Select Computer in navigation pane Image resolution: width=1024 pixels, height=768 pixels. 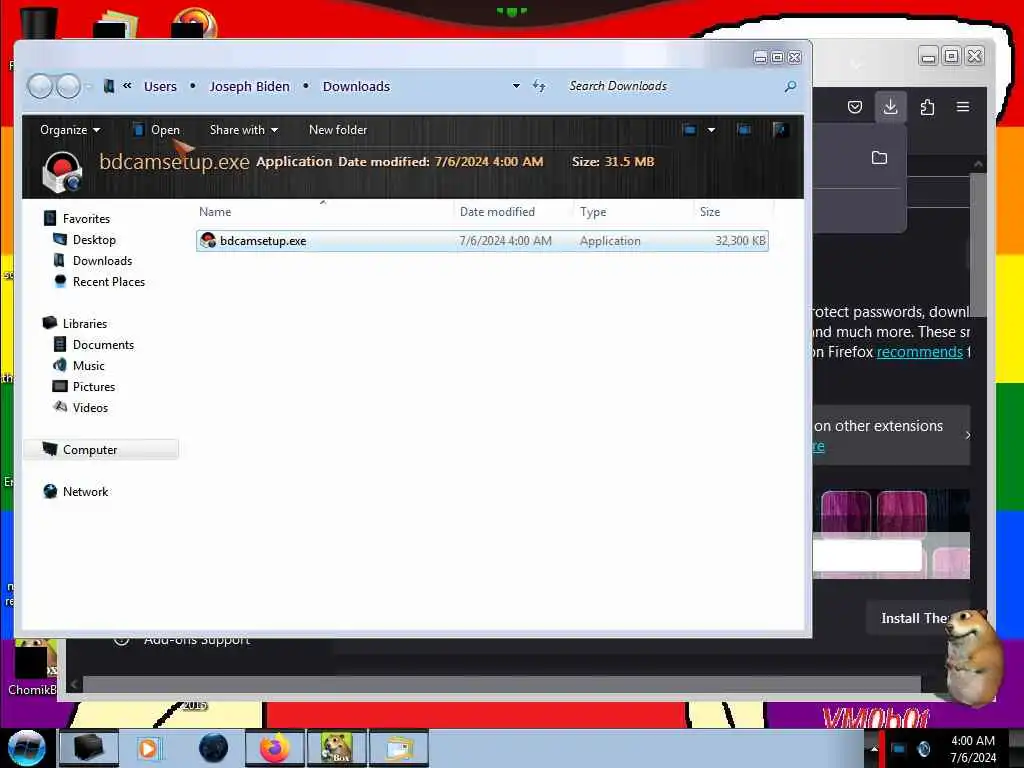coord(101,449)
